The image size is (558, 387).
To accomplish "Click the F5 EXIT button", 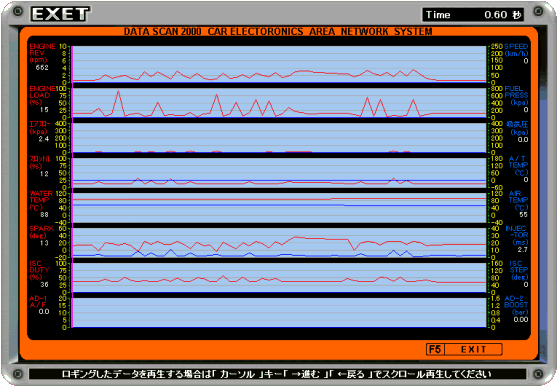I will [x=464, y=349].
